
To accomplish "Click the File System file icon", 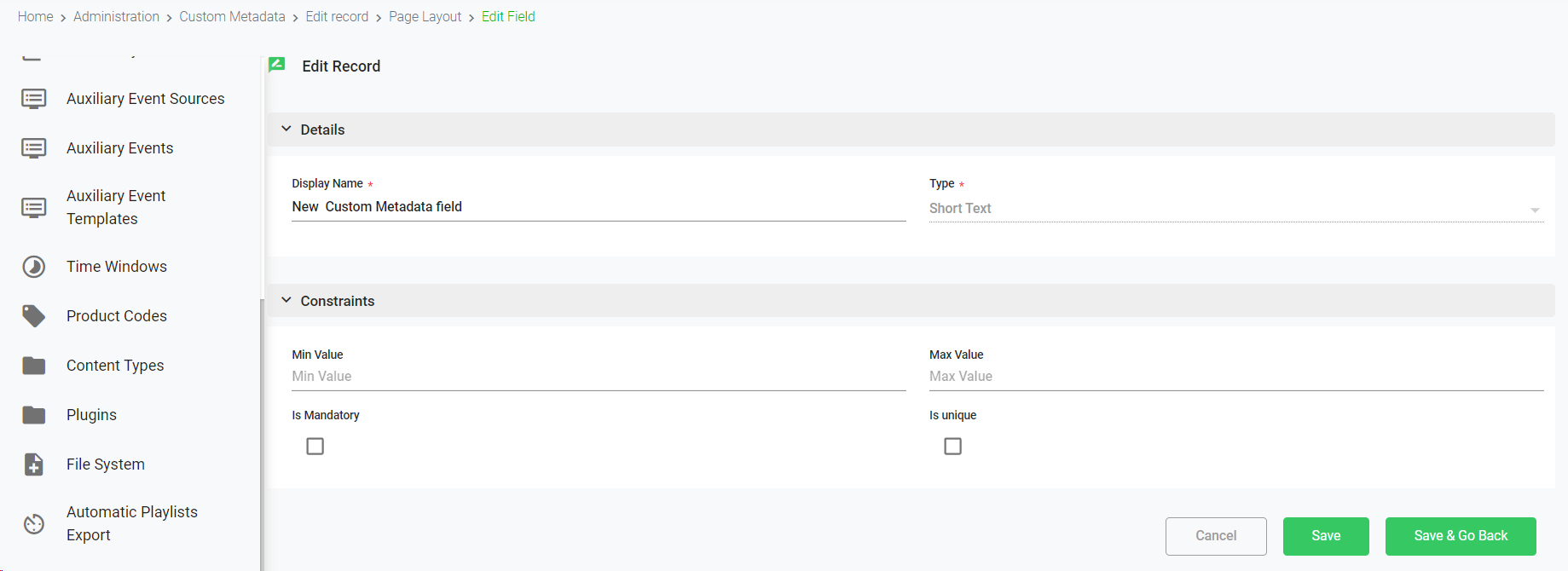I will point(34,464).
